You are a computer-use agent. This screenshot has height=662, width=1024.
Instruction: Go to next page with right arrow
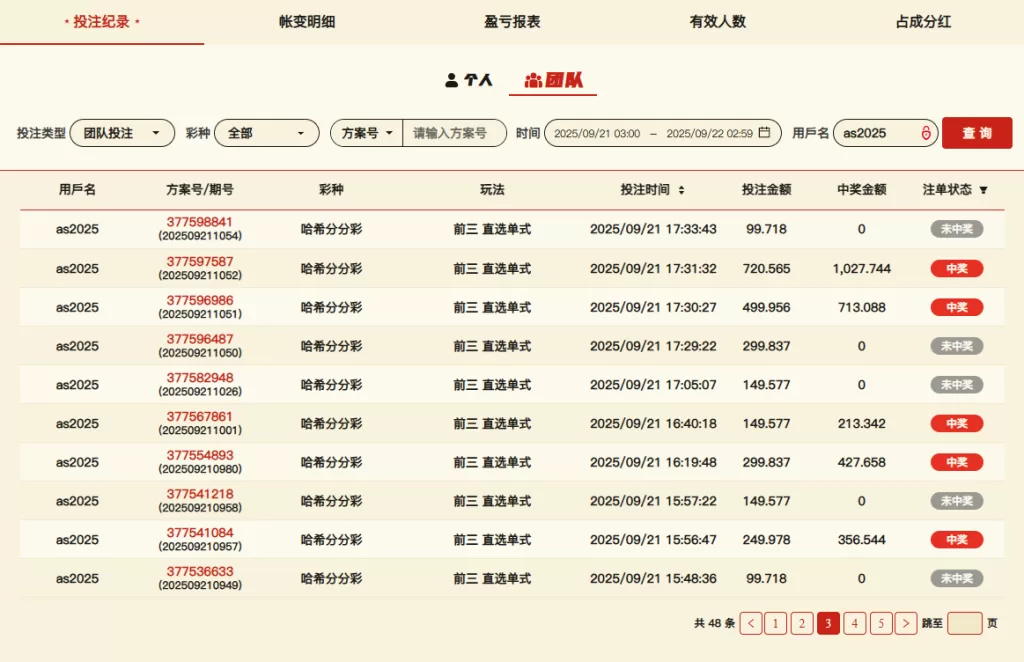pos(905,623)
